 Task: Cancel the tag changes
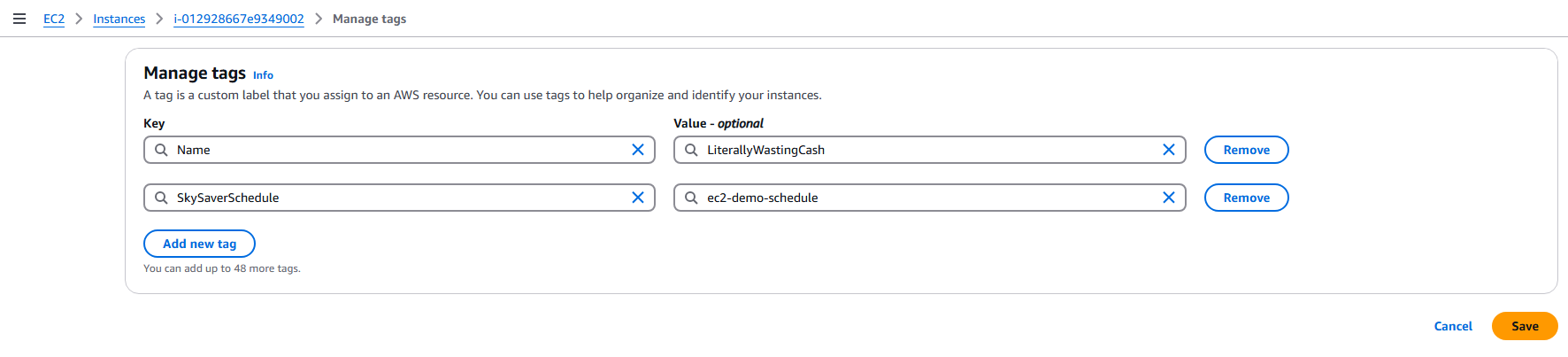point(1452,326)
